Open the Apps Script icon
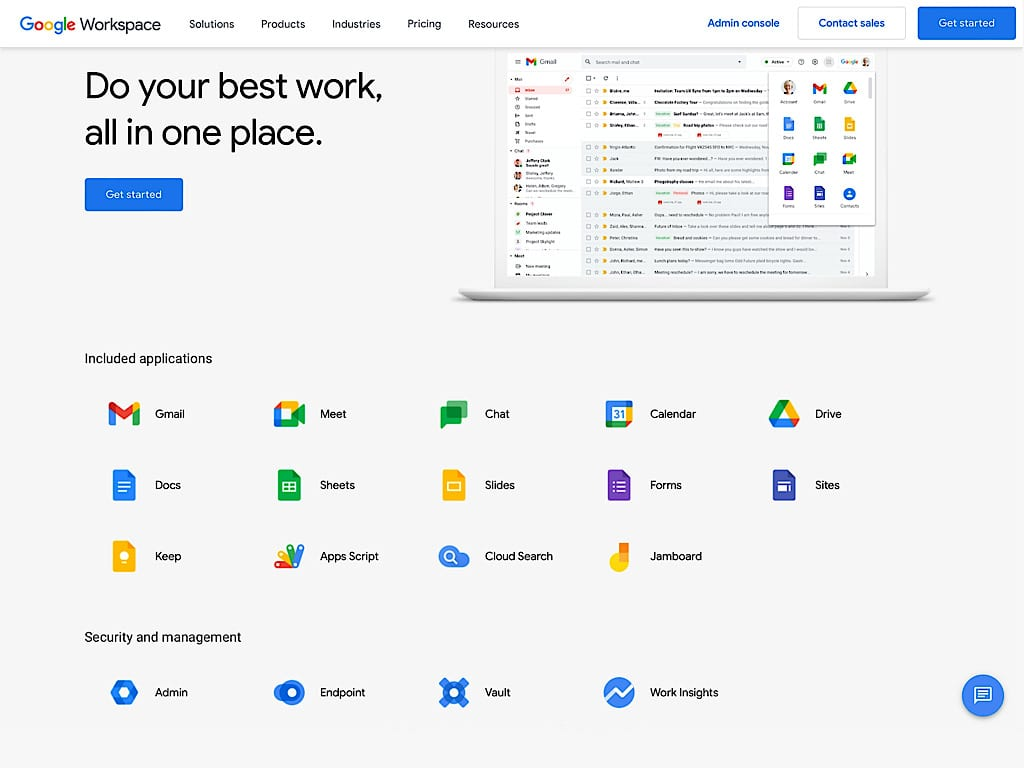Viewport: 1024px width, 768px height. click(288, 556)
